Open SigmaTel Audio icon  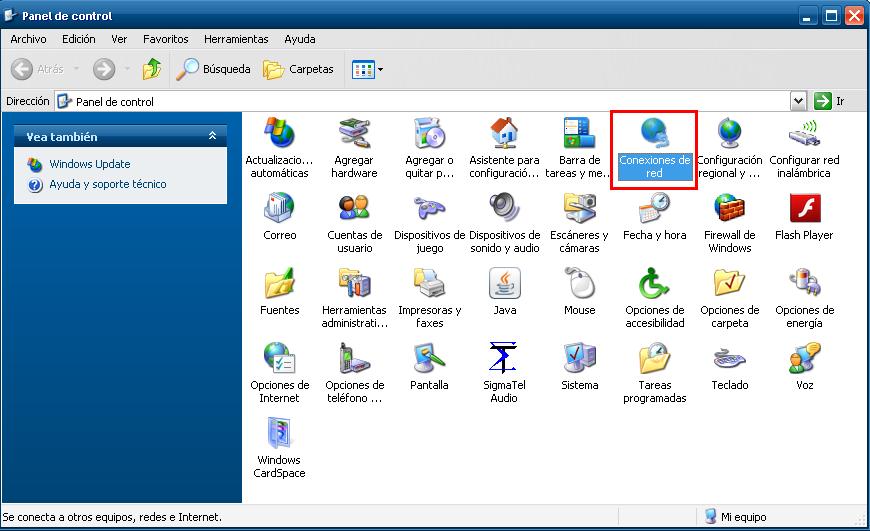pos(504,358)
